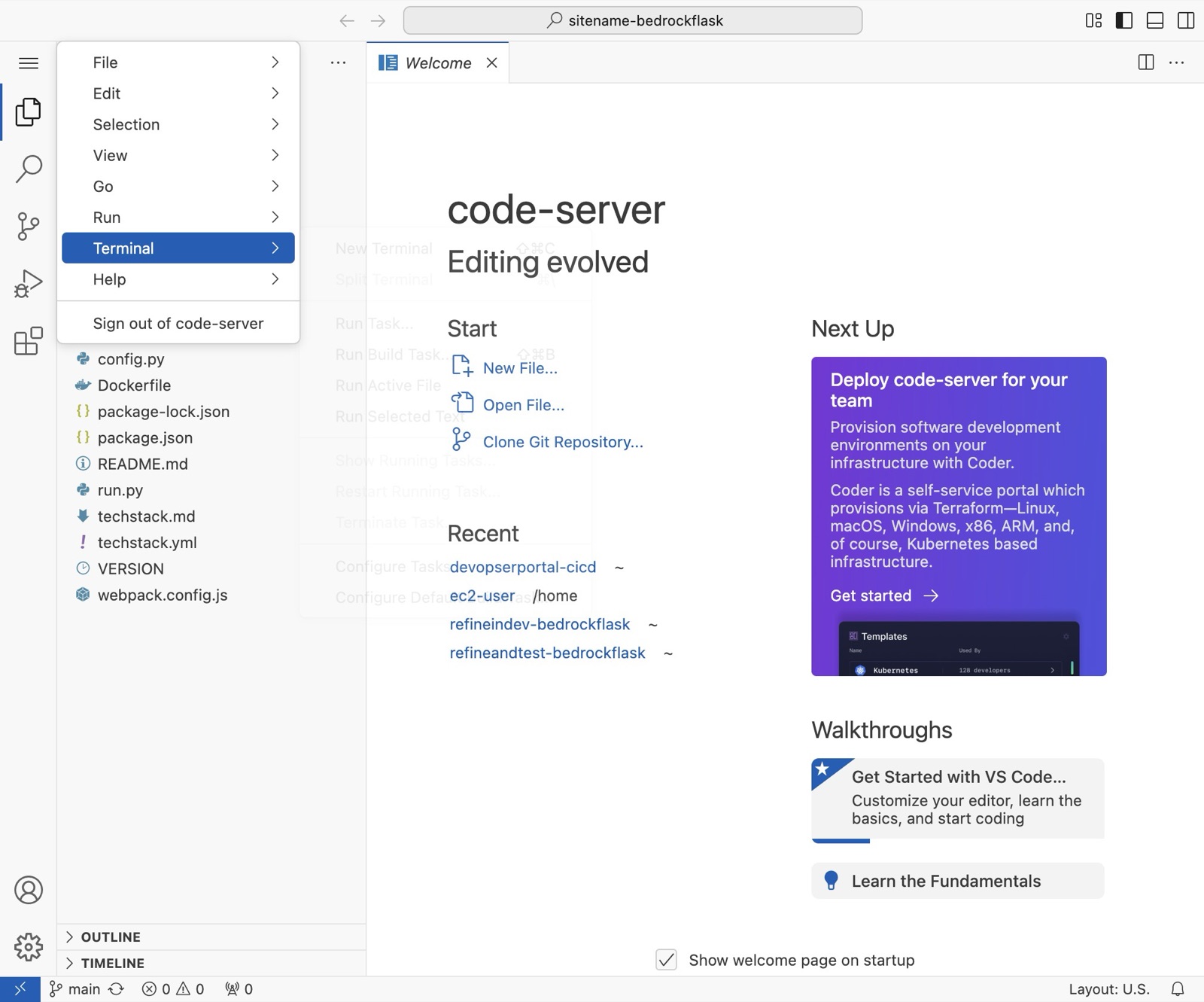Expand the TIMELINE section
Screen dimensions: 1204x1002
tap(211, 964)
